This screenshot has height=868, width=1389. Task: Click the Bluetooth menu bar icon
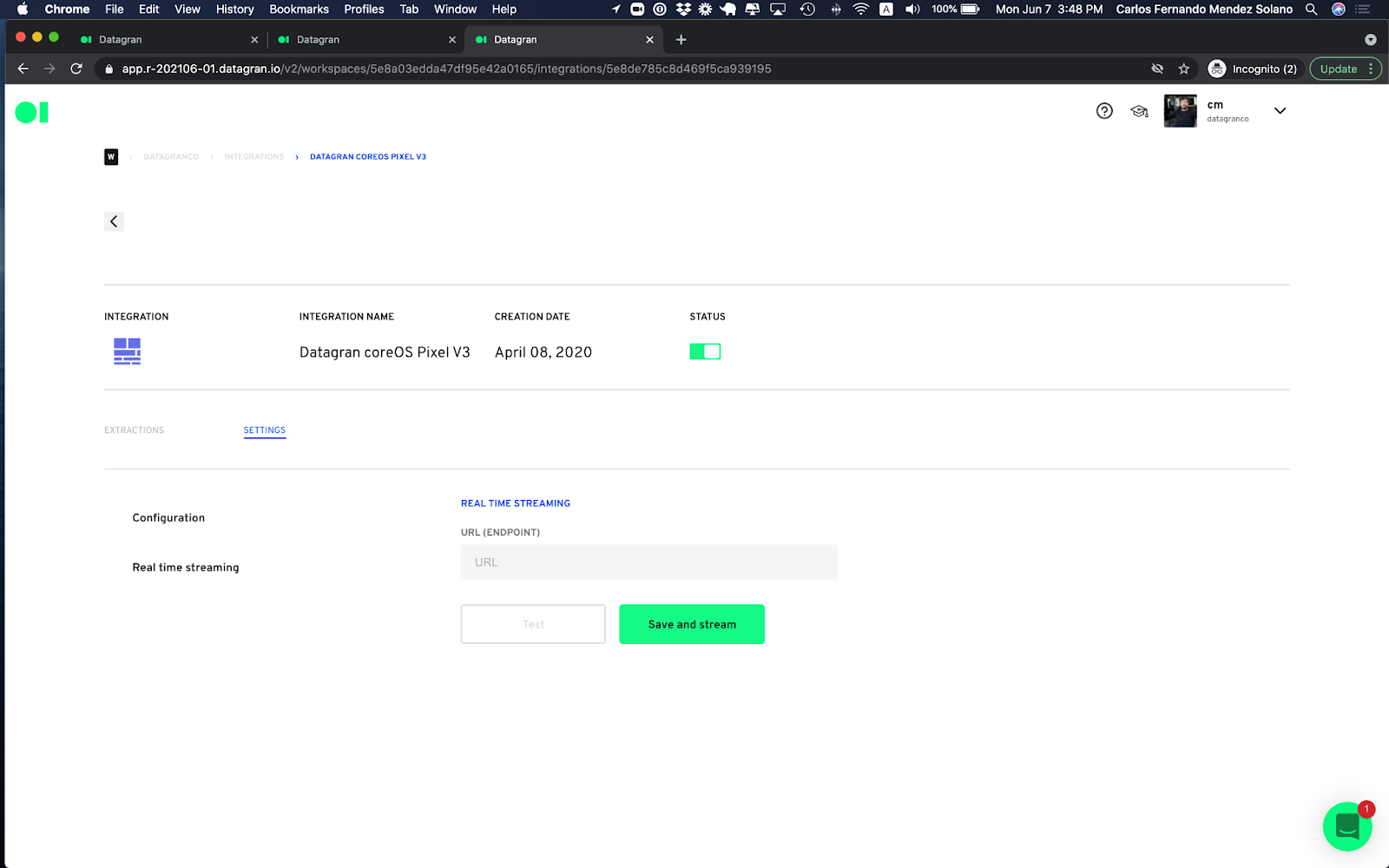835,9
